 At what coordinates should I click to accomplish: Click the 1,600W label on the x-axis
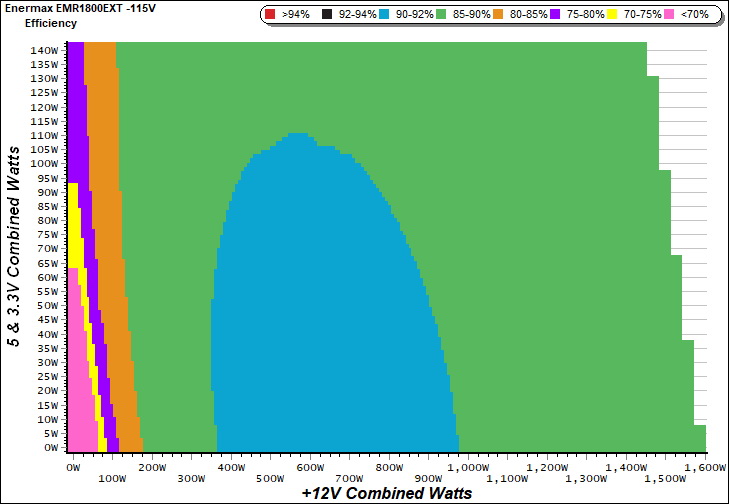tap(704, 467)
